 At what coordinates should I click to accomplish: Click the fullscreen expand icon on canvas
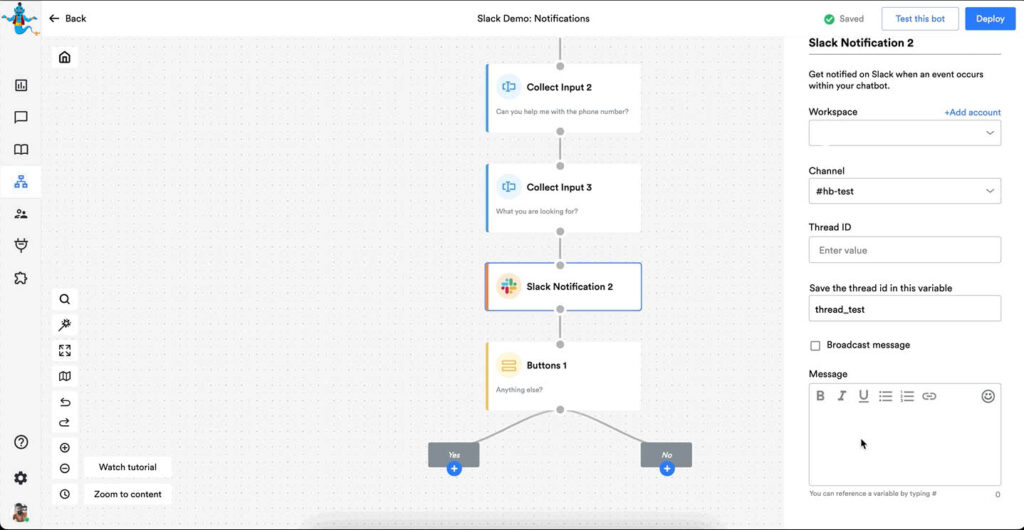coord(65,351)
